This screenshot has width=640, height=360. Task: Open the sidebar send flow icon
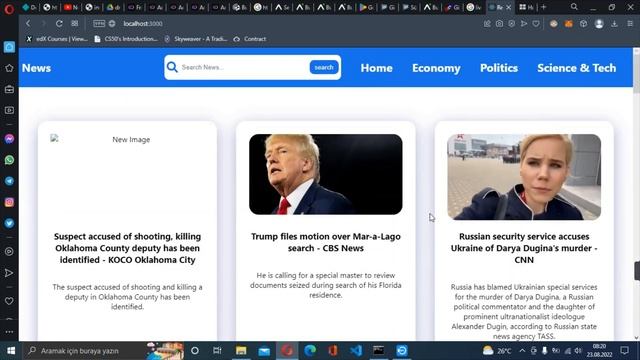point(9,273)
